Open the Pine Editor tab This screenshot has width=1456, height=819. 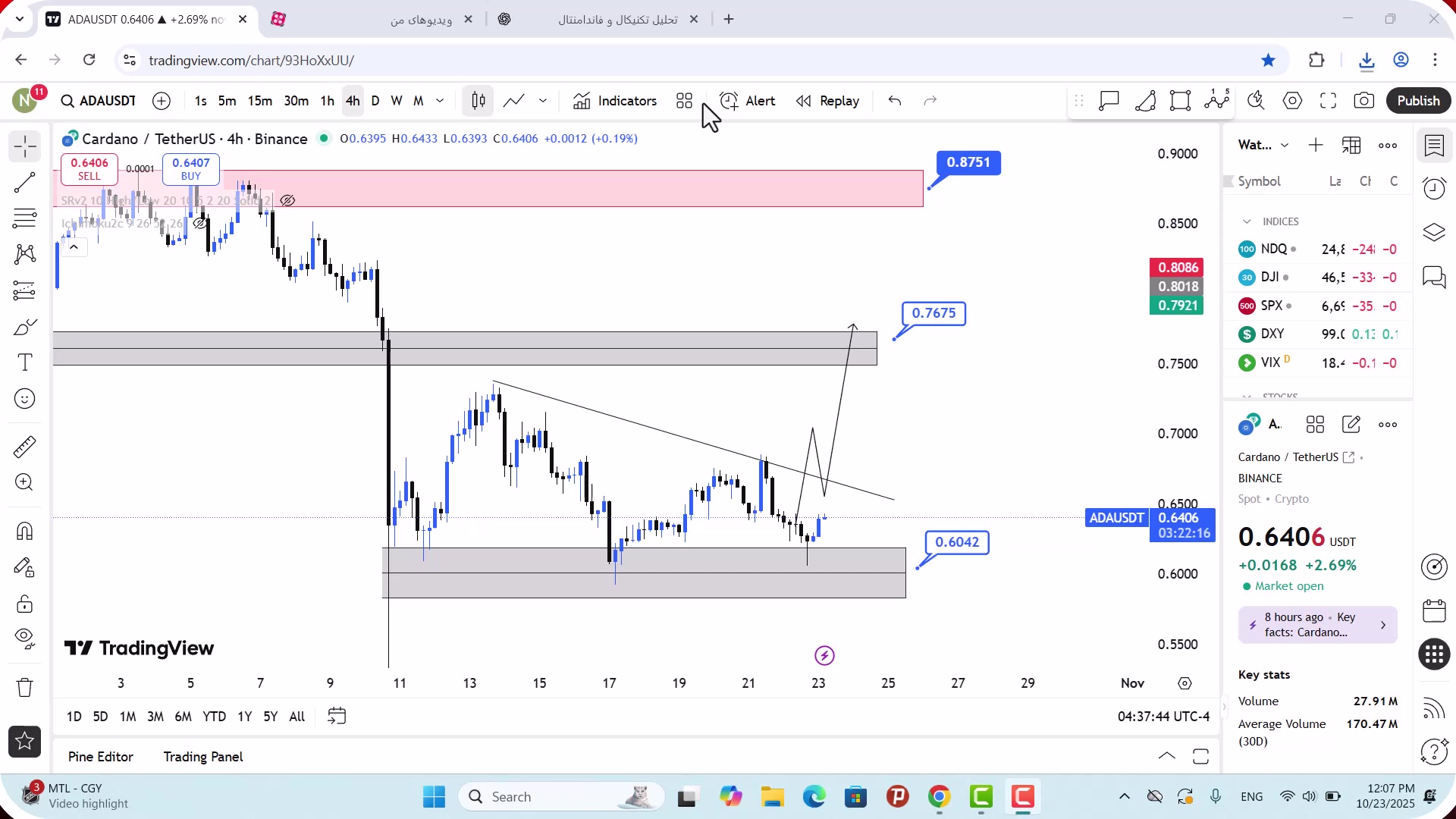pos(101,757)
